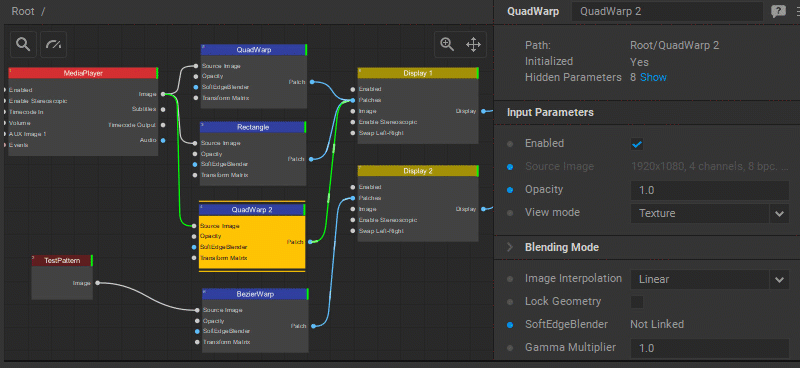Collapse the Input Parameters section header
This screenshot has height=368, width=800.
[550, 112]
